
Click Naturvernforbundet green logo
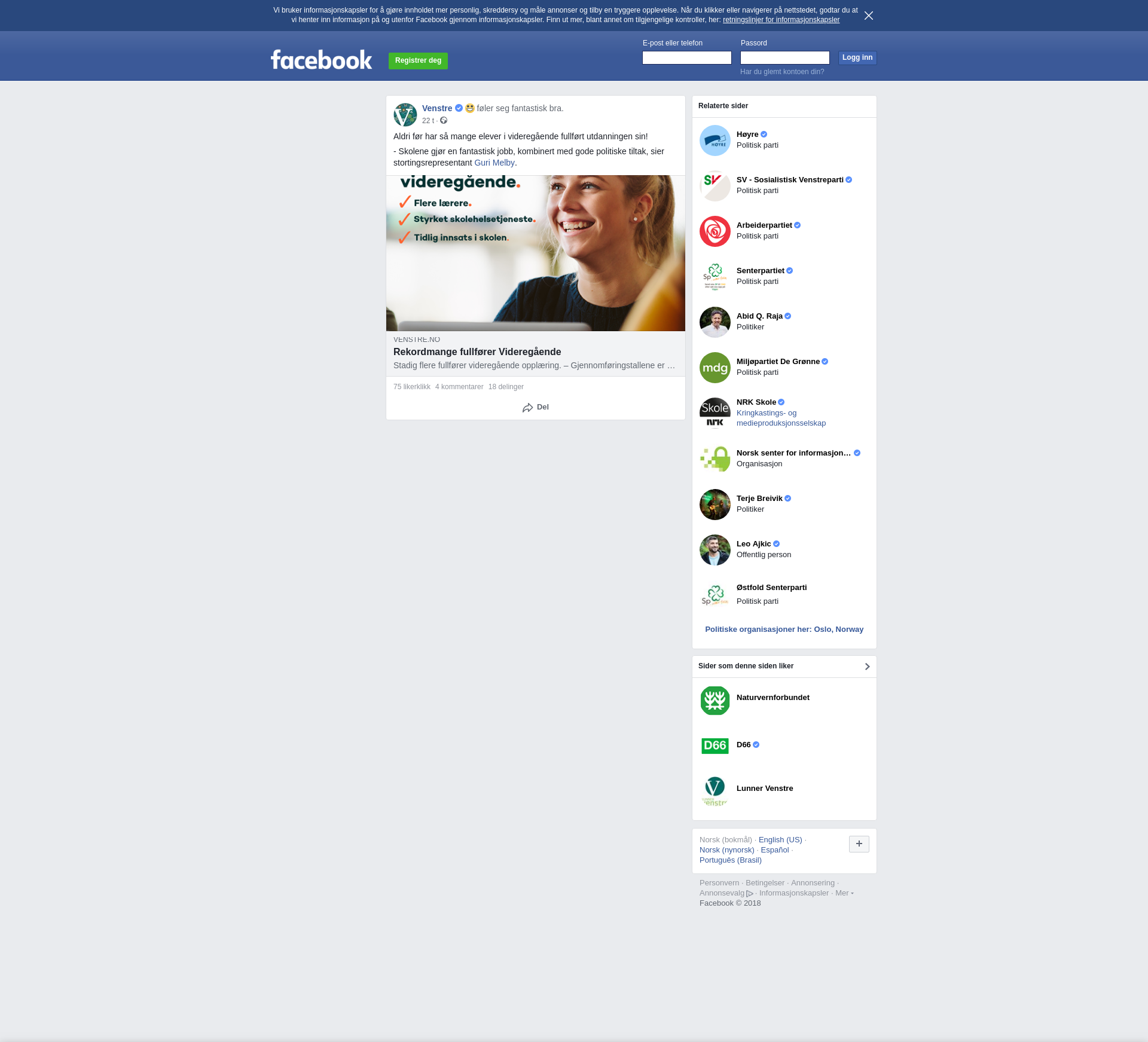(715, 701)
